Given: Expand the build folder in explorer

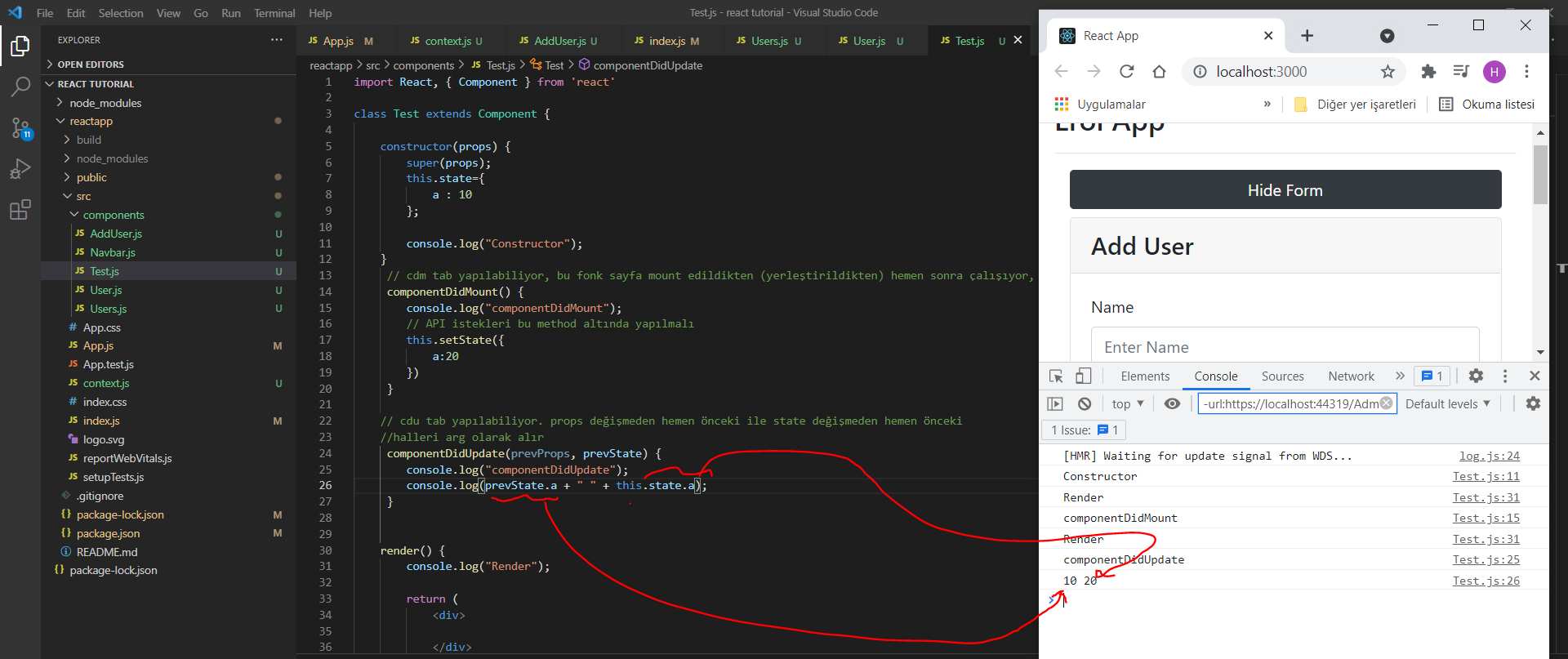Looking at the screenshot, I should click(89, 140).
